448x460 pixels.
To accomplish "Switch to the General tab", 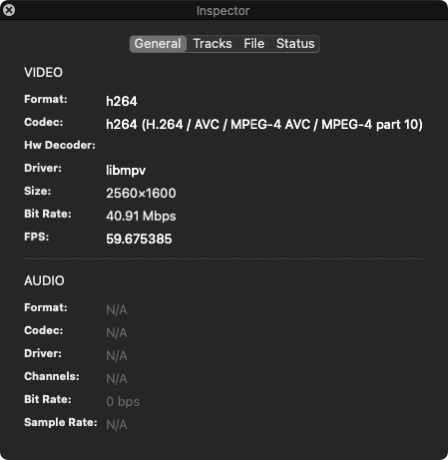I will 158,44.
